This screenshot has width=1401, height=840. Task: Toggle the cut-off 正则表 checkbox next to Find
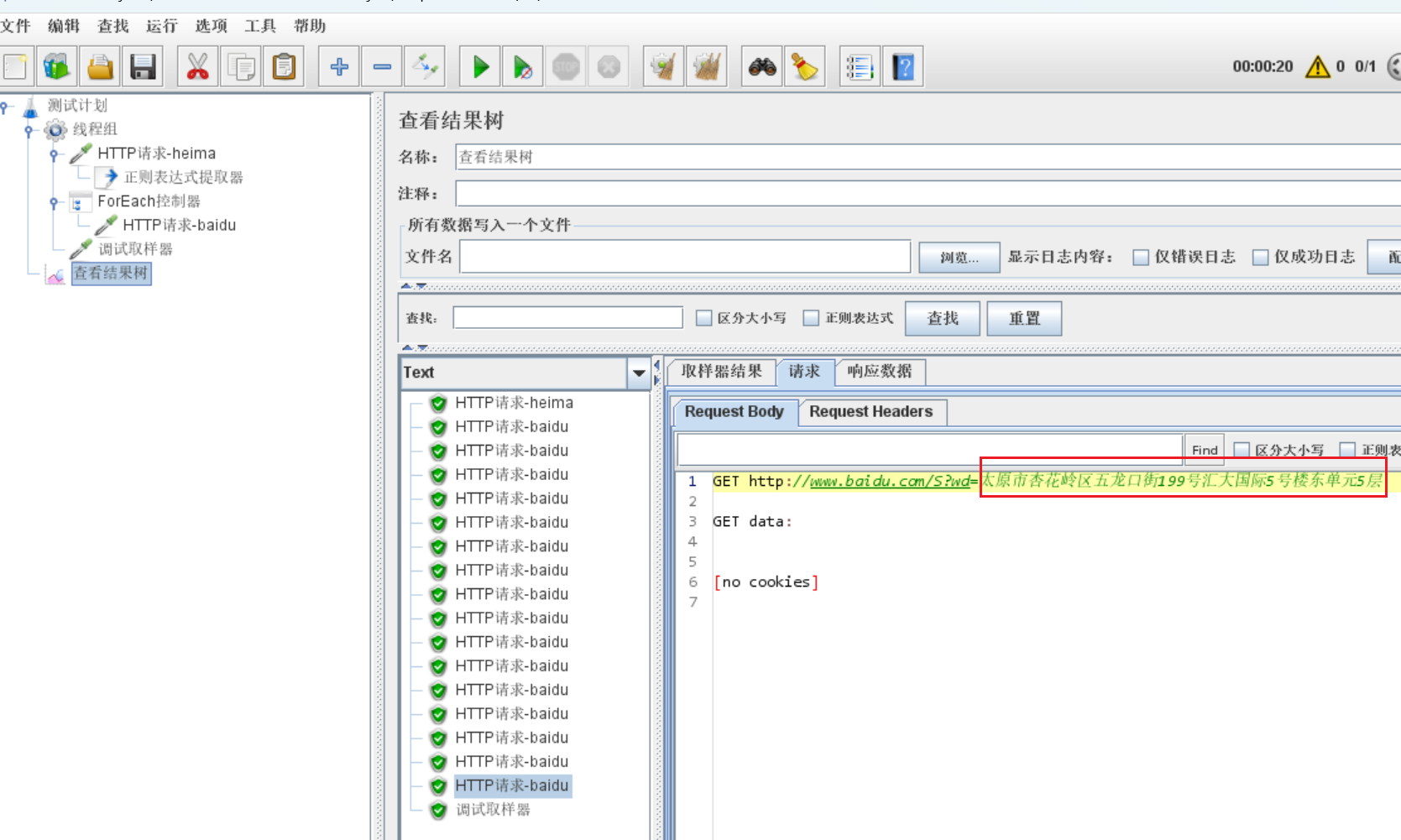click(x=1347, y=451)
